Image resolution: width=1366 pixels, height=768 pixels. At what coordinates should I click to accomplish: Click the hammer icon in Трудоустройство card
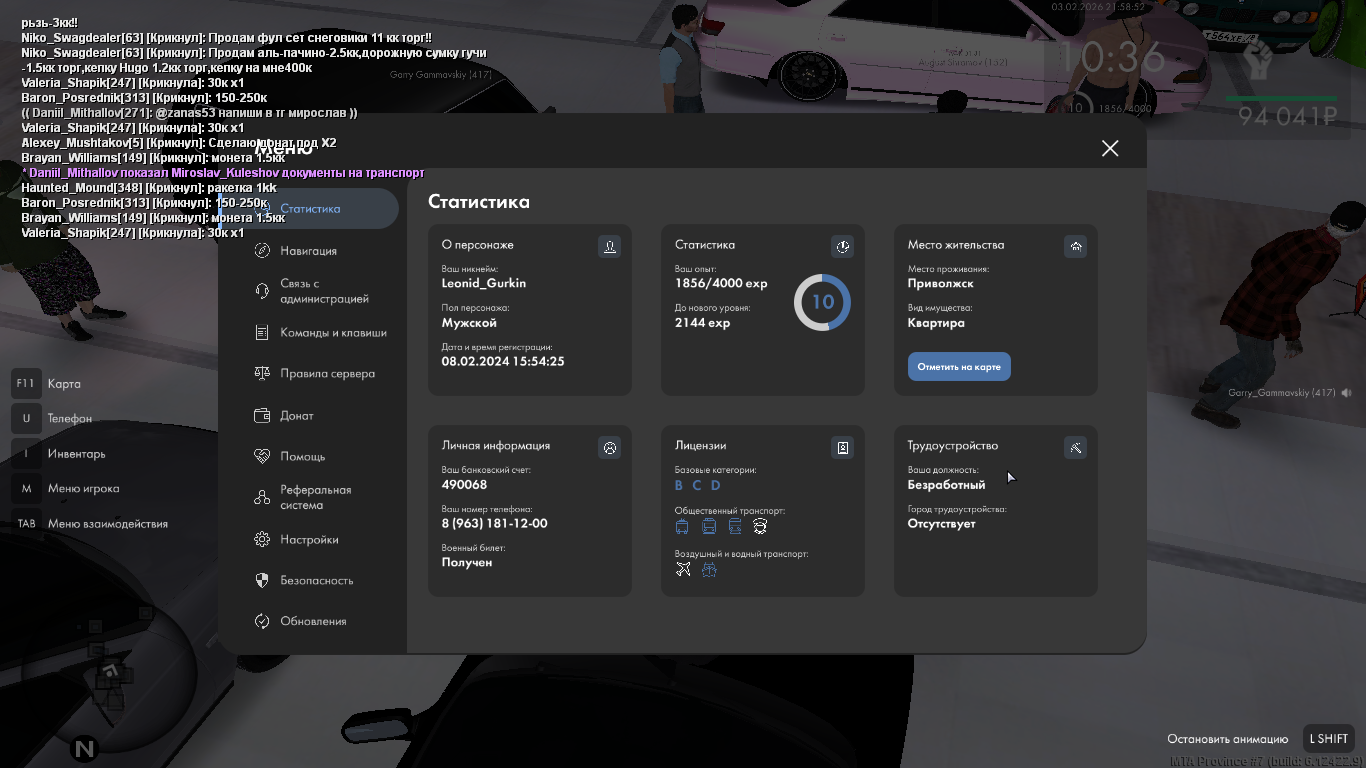(1075, 448)
